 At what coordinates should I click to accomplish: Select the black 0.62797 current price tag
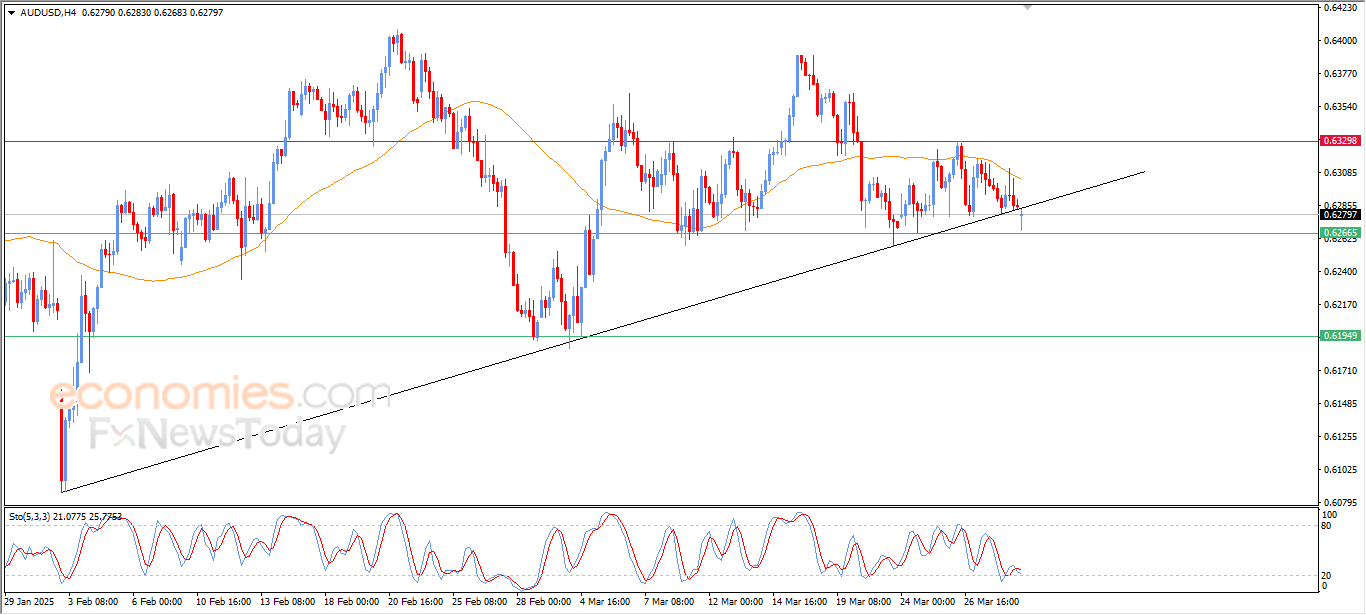tap(1340, 214)
